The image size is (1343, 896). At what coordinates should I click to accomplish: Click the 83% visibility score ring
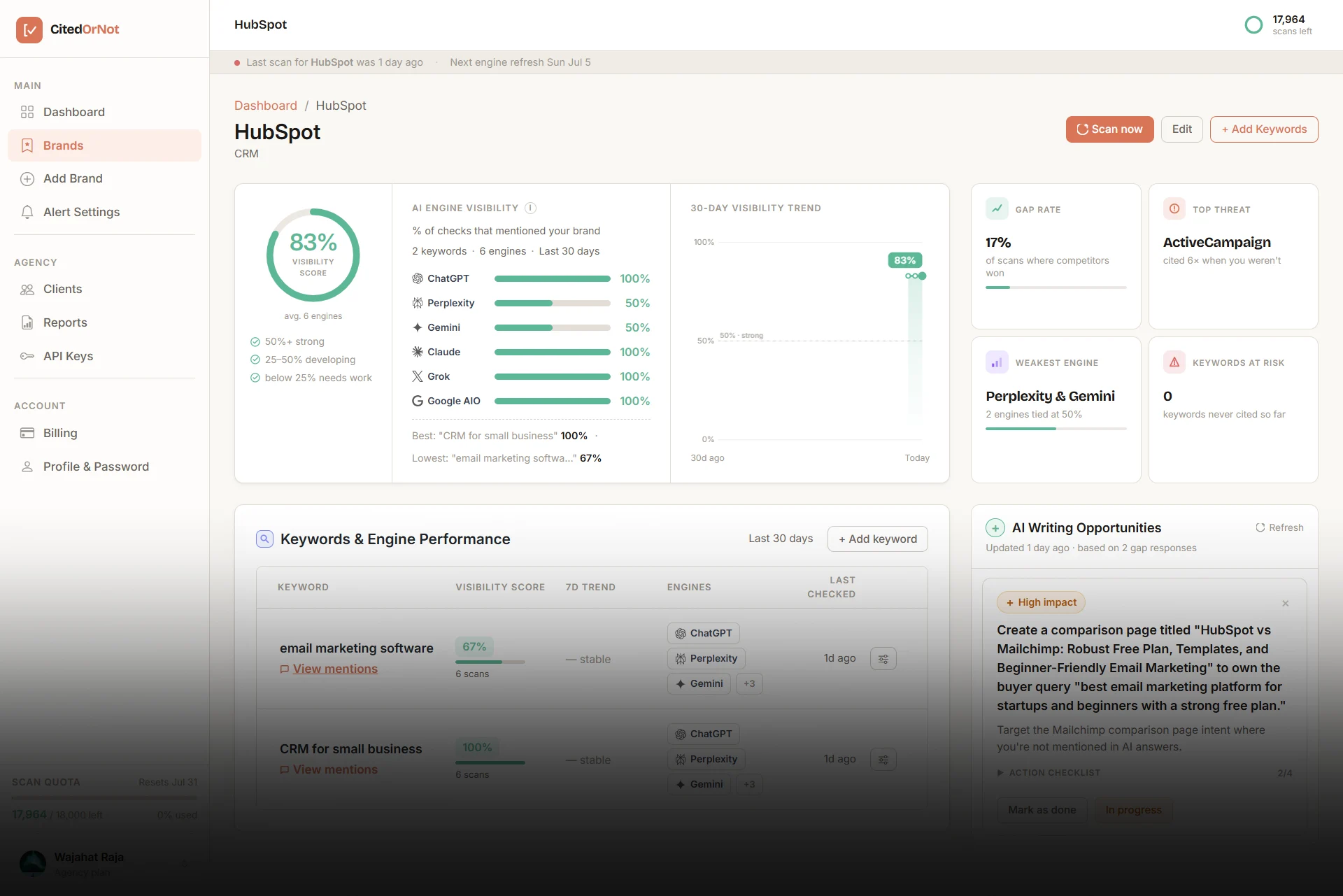pyautogui.click(x=313, y=255)
